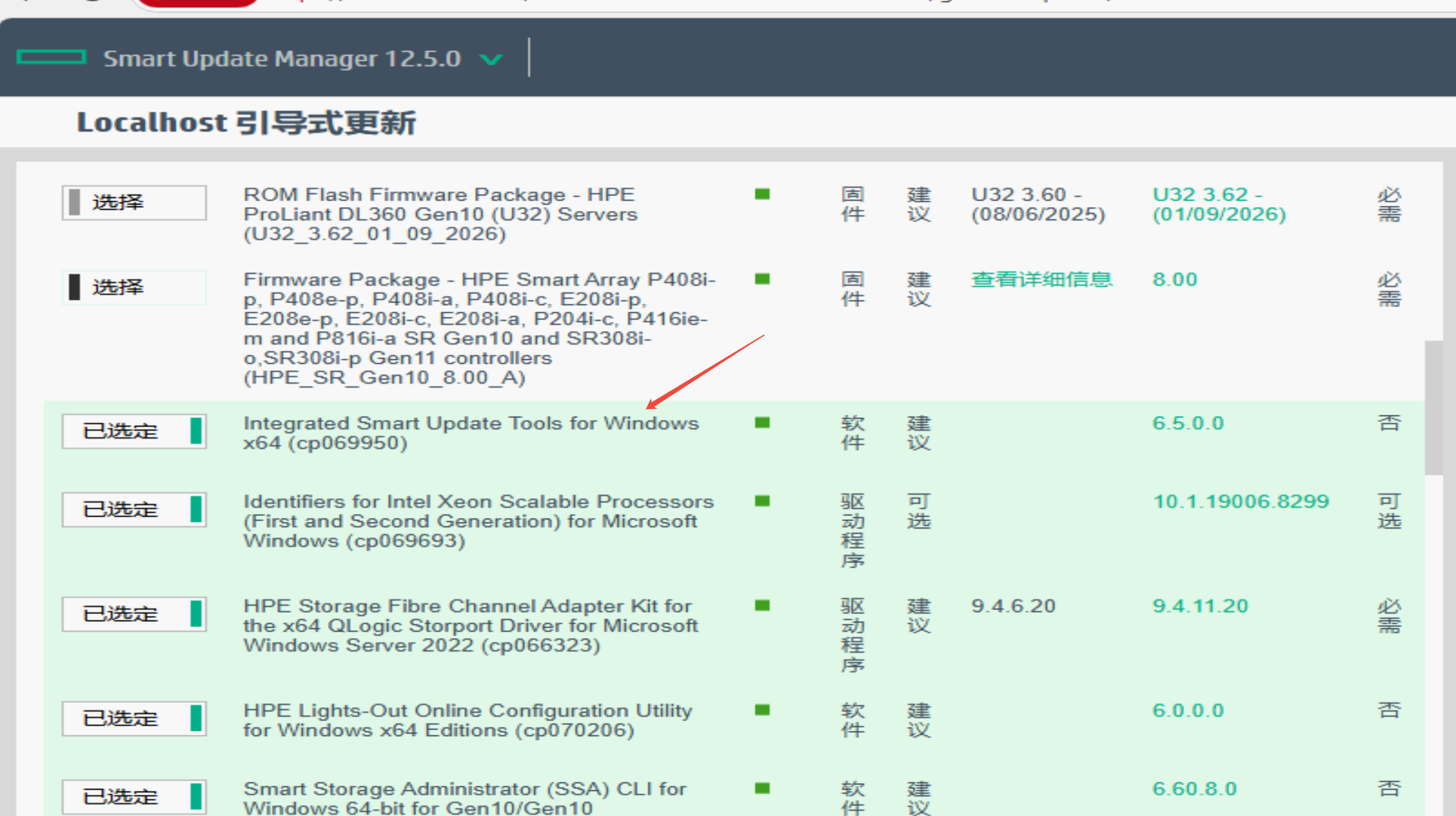Click green status icon for Fibre Channel Adapter Kit

762,606
